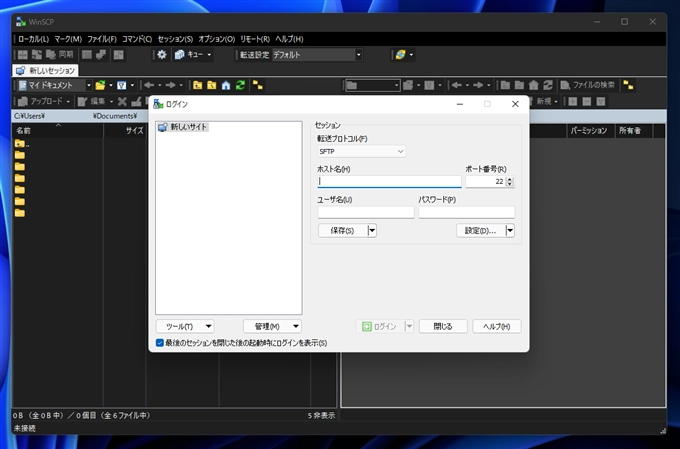Refresh the local panel with green reload icon
The width and height of the screenshot is (680, 449).
[x=241, y=86]
